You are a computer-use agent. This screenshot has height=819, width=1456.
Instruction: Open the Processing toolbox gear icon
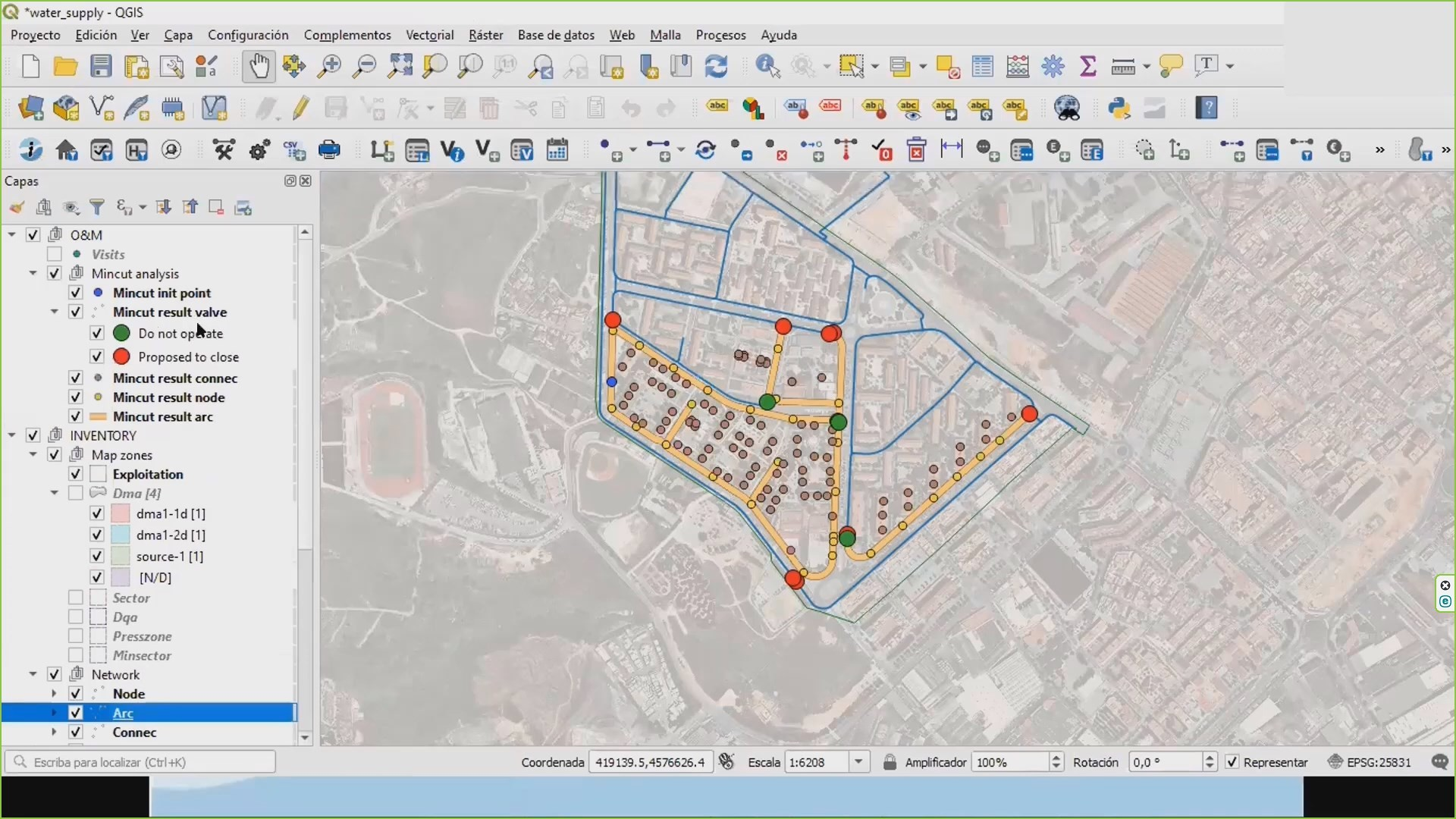pyautogui.click(x=1053, y=67)
